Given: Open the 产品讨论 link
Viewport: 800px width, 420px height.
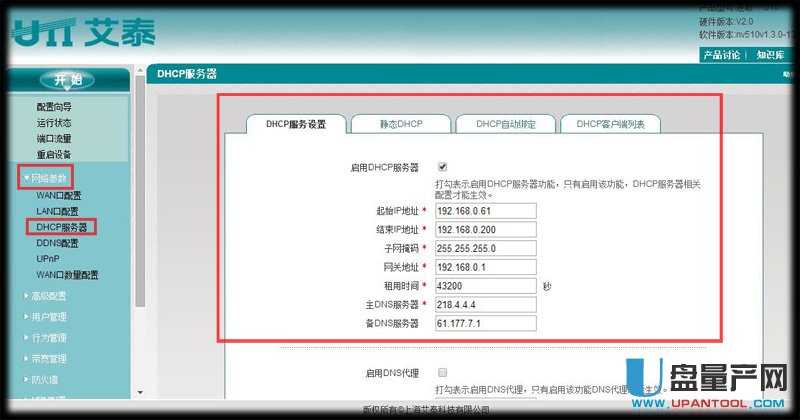Looking at the screenshot, I should click(x=721, y=55).
